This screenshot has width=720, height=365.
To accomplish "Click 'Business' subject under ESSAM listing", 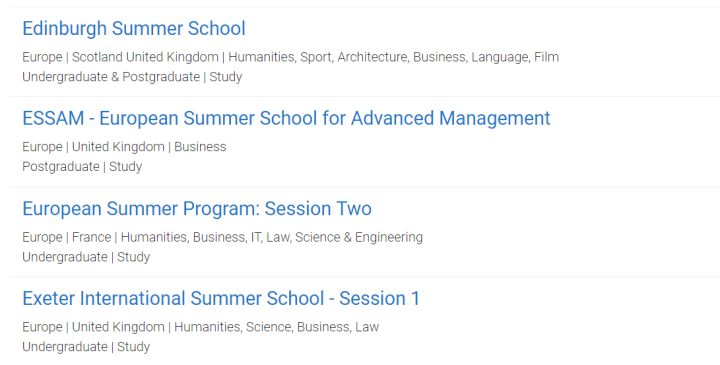I will pos(200,147).
